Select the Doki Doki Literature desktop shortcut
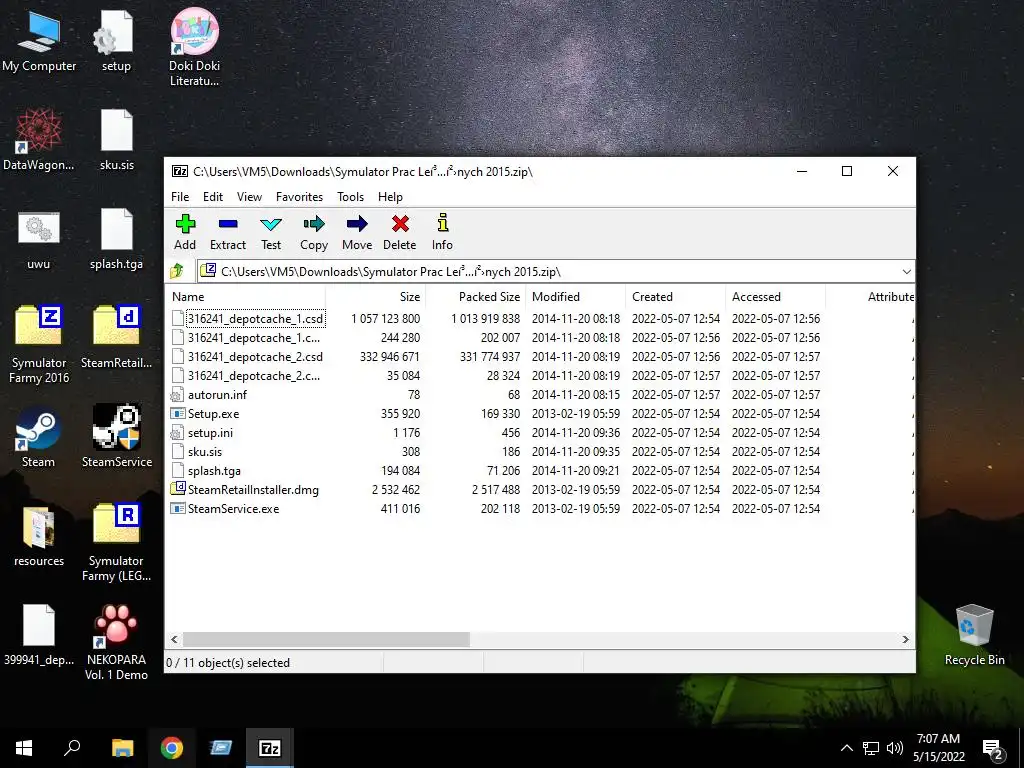 (194, 47)
